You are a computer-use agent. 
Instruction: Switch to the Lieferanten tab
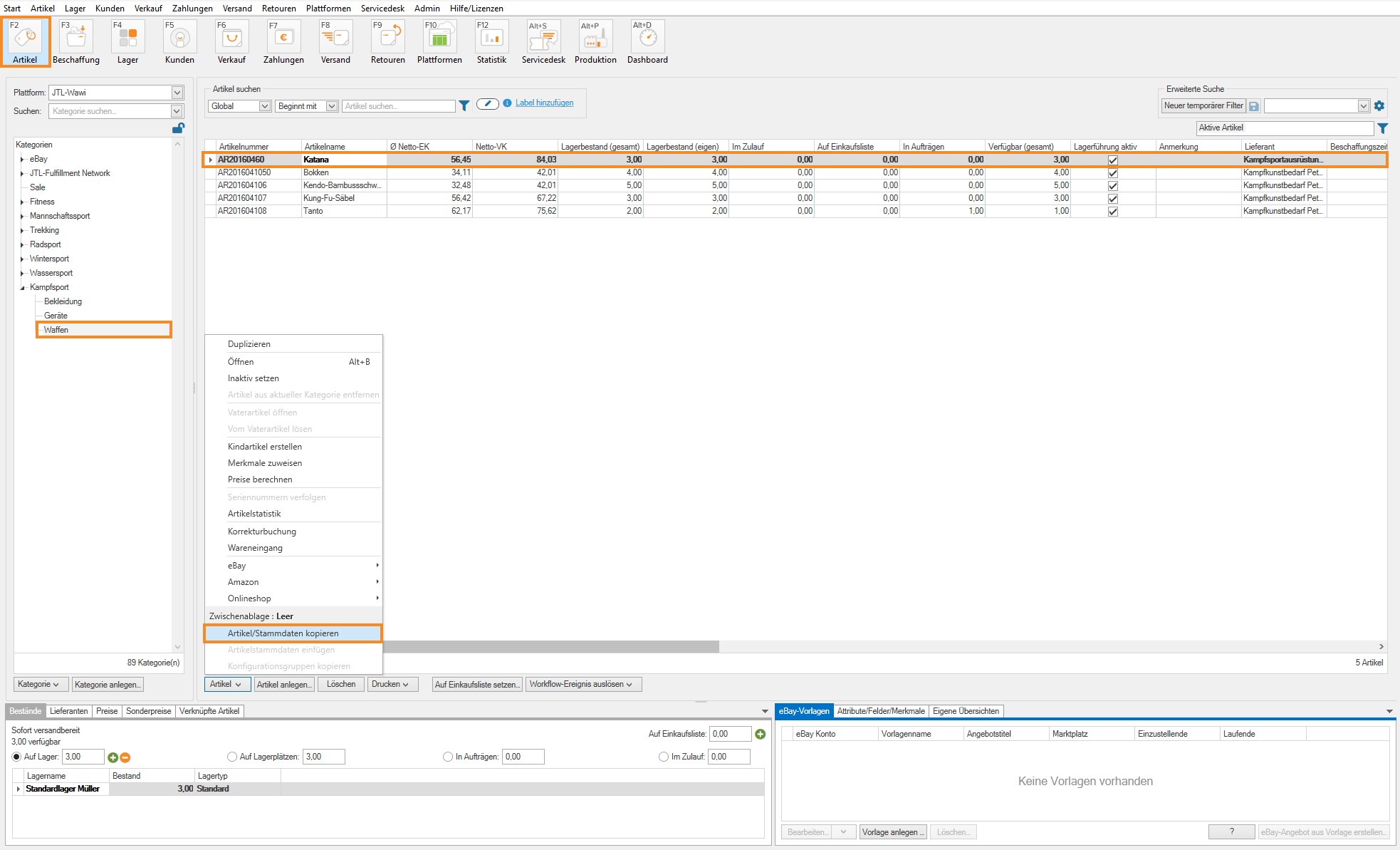click(x=69, y=711)
